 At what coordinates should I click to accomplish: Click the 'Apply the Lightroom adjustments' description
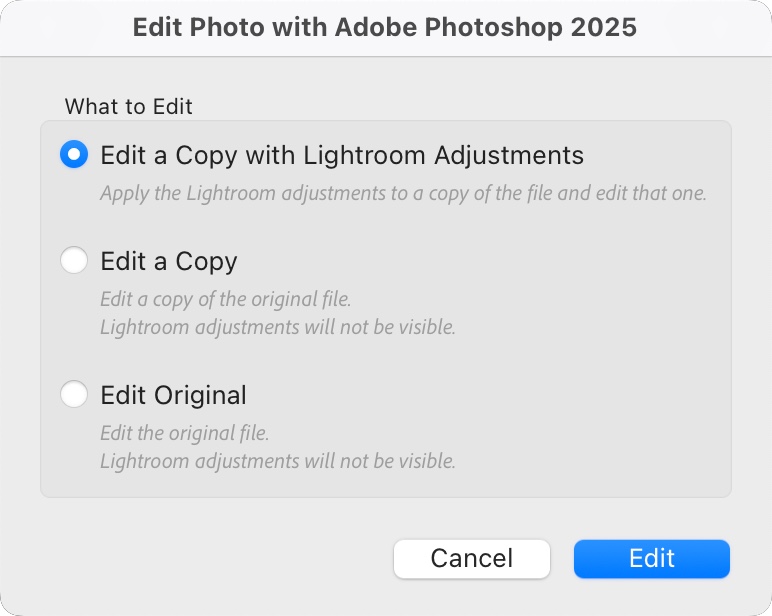[403, 193]
